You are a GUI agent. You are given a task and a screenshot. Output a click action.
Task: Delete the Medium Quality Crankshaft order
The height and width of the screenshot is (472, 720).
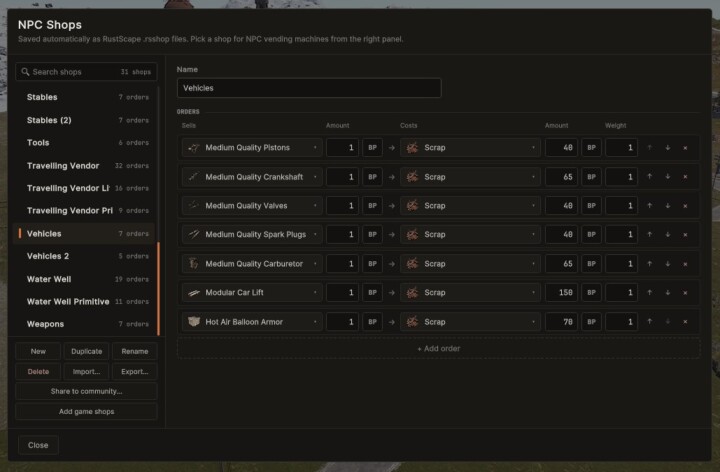685,177
